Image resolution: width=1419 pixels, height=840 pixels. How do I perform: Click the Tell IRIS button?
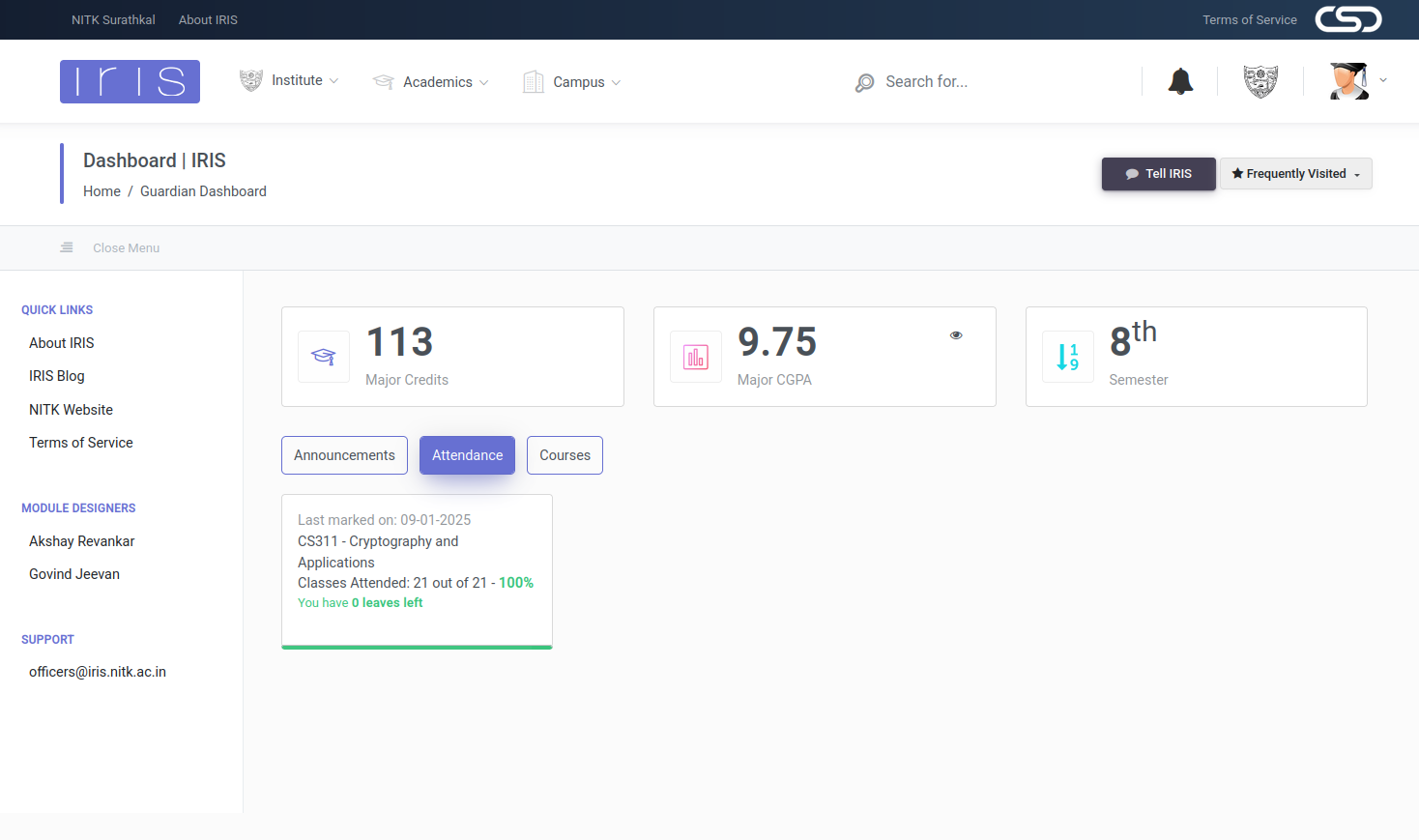[x=1159, y=174]
